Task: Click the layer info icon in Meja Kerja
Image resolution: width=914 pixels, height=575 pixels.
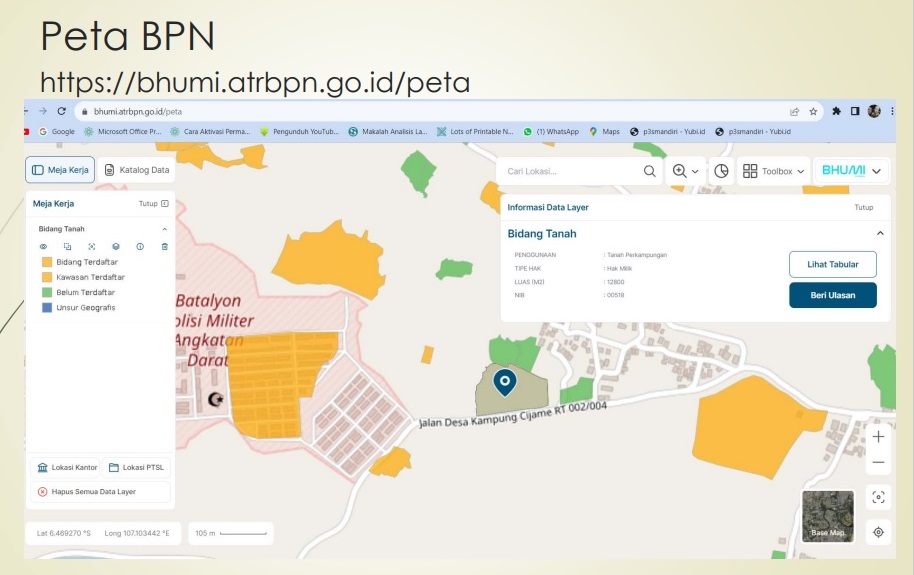Action: click(140, 246)
